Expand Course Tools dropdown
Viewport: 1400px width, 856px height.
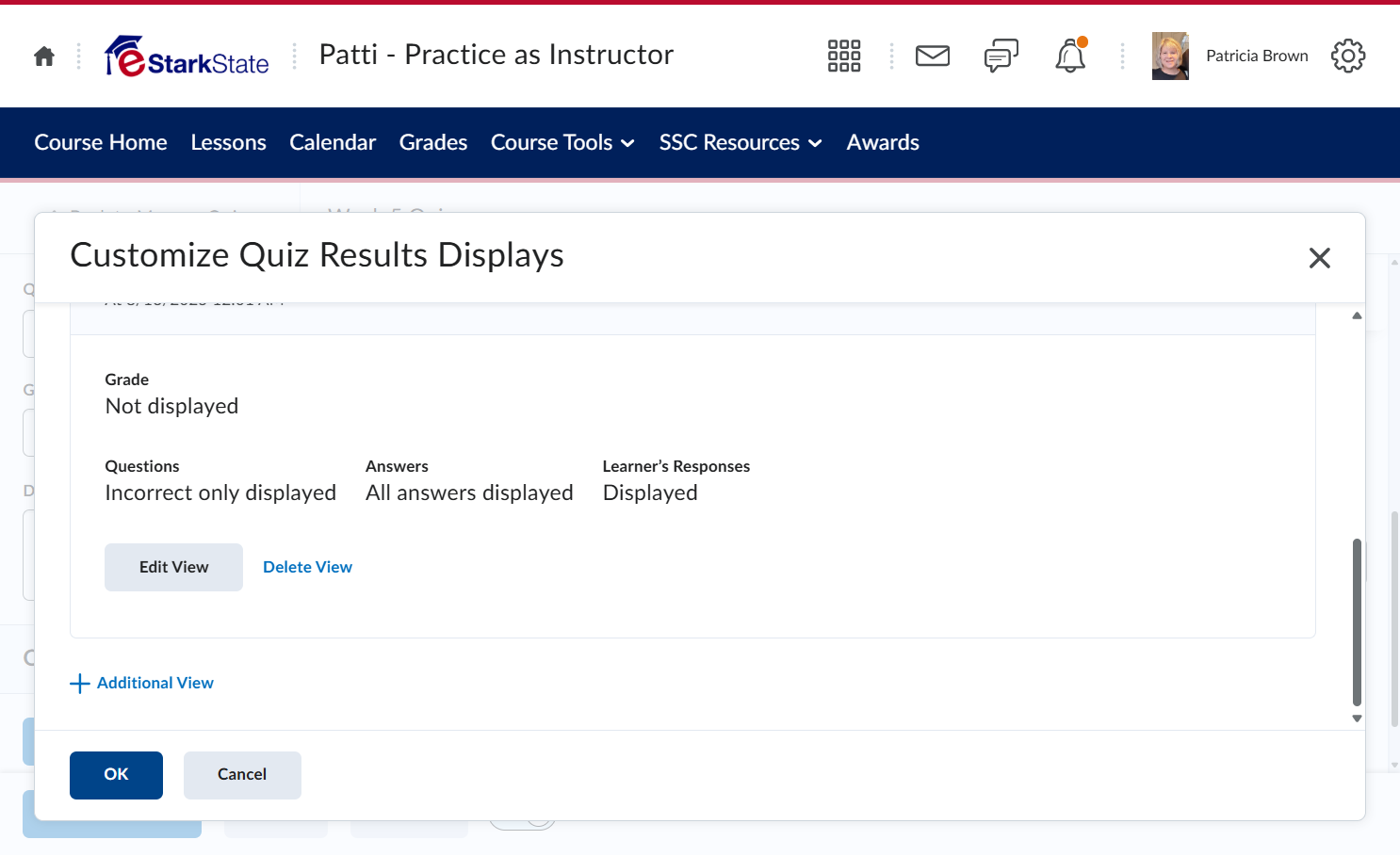(x=562, y=142)
